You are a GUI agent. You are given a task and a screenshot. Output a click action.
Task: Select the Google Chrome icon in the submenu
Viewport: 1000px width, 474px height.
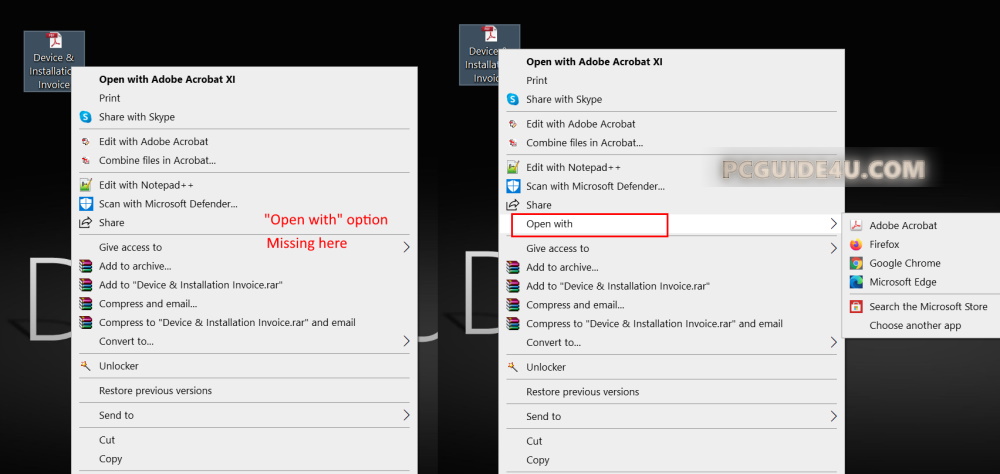coord(856,264)
